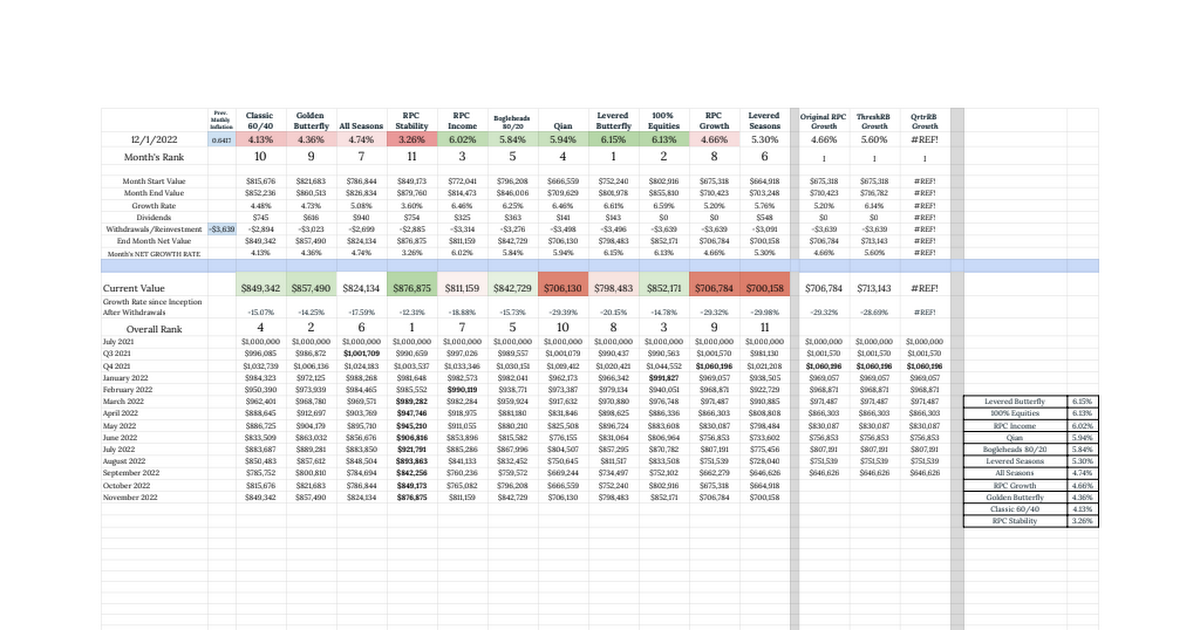Click the Overall Rank row label
Screen dimensions: 1200x630
[152, 328]
